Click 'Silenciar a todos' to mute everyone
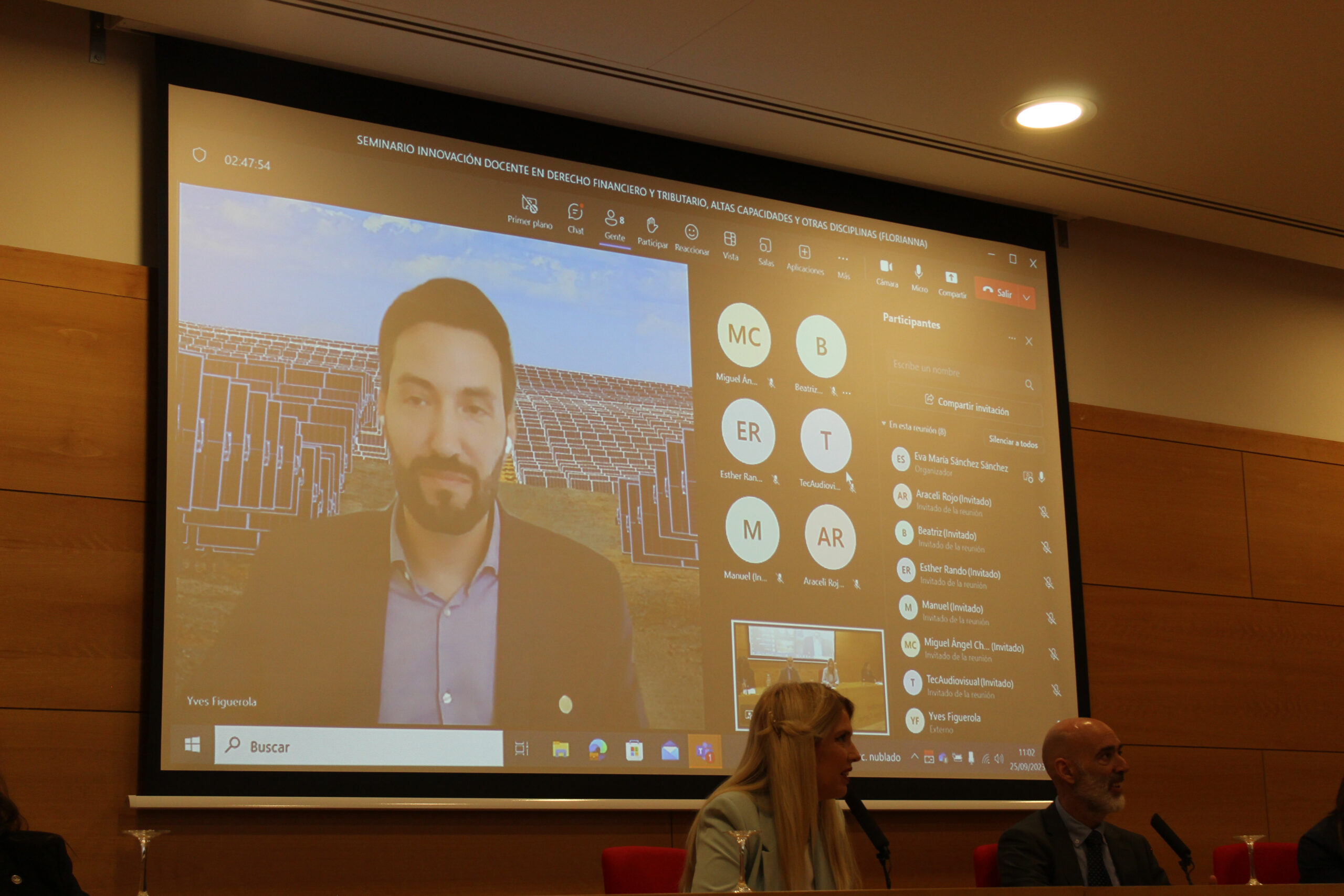This screenshot has width=1344, height=896. click(x=1013, y=441)
